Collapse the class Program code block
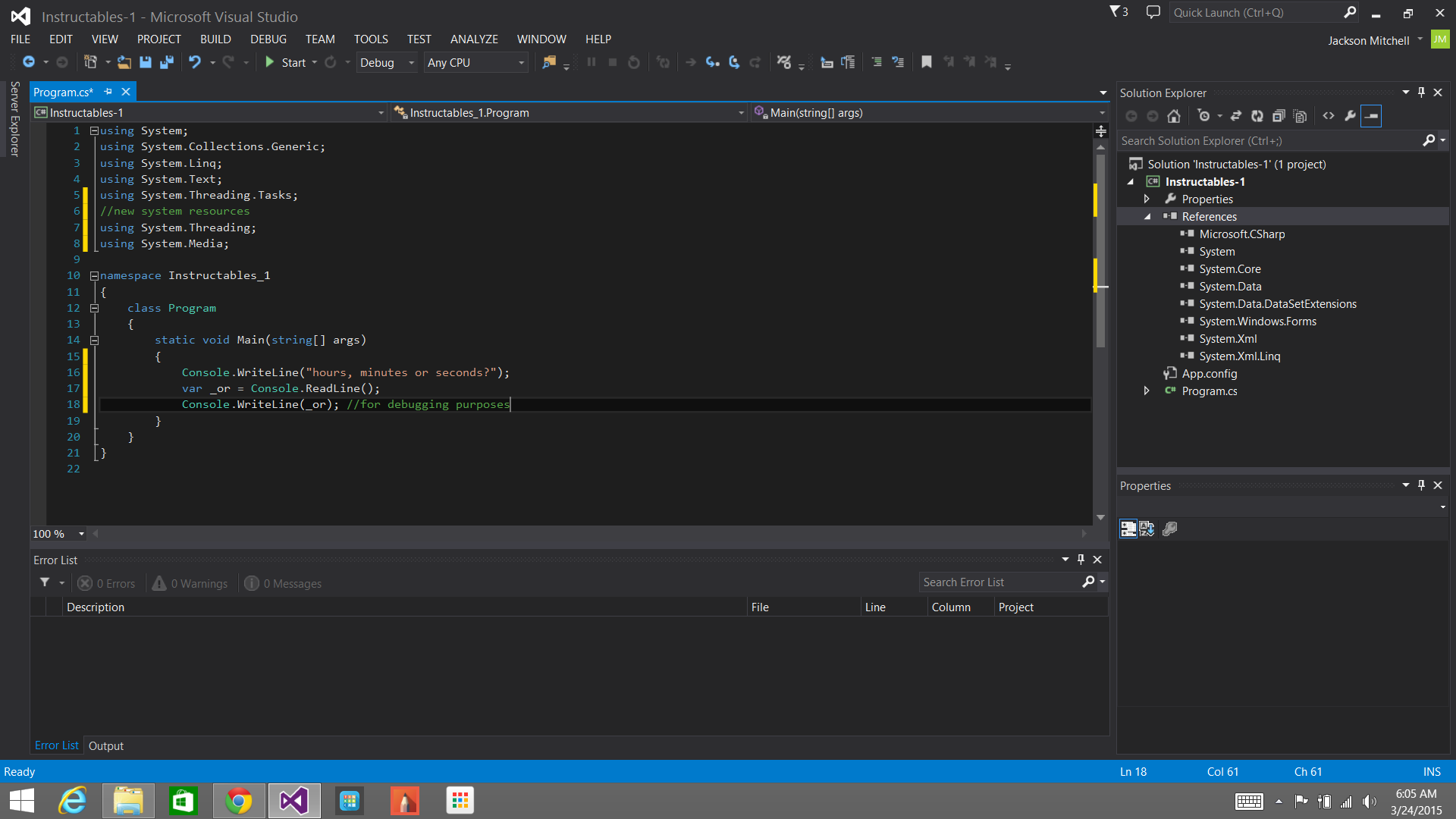1456x819 pixels. coord(95,308)
